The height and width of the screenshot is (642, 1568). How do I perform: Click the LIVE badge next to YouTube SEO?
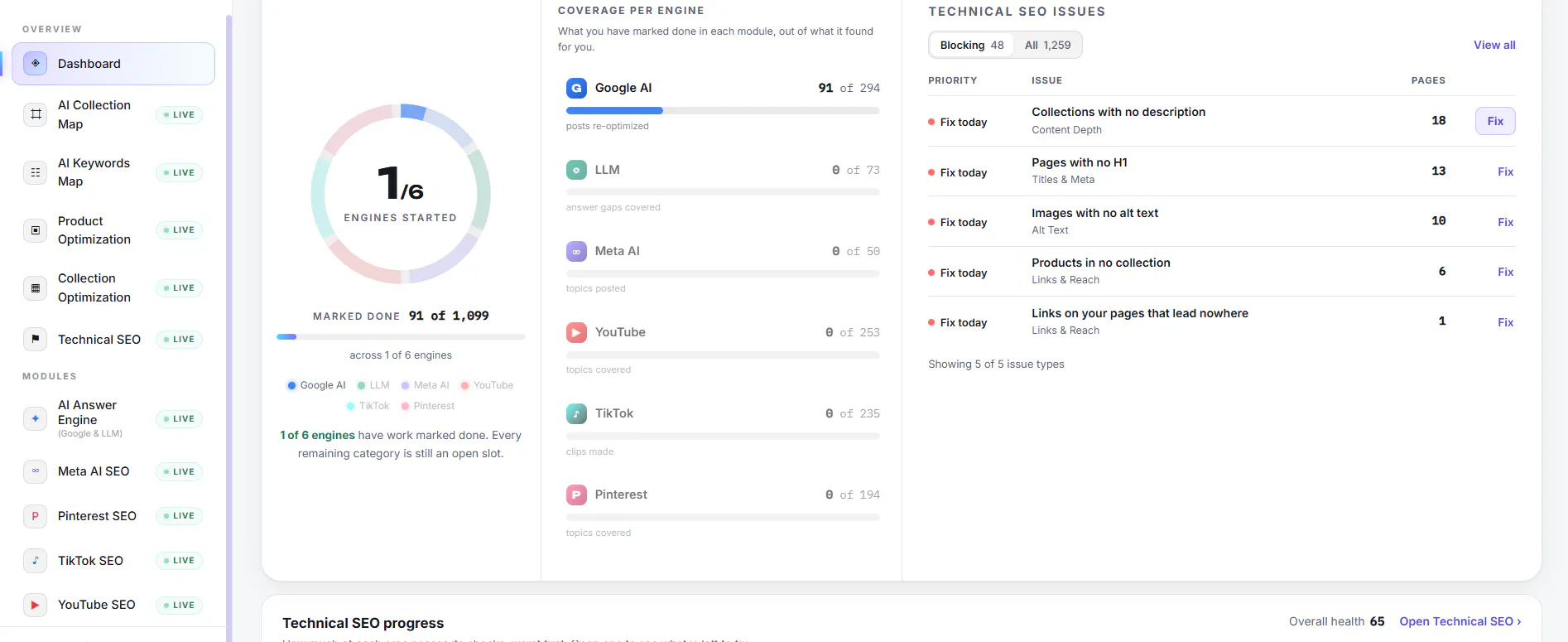pos(180,605)
